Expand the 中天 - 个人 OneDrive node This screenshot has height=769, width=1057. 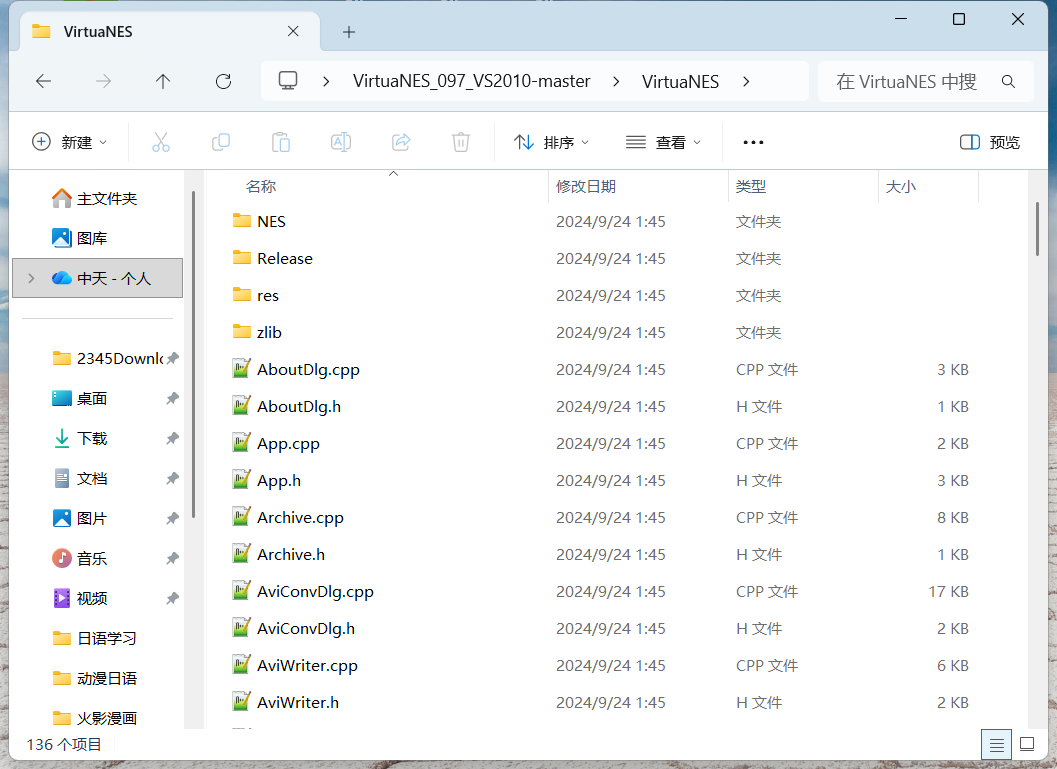(31, 278)
